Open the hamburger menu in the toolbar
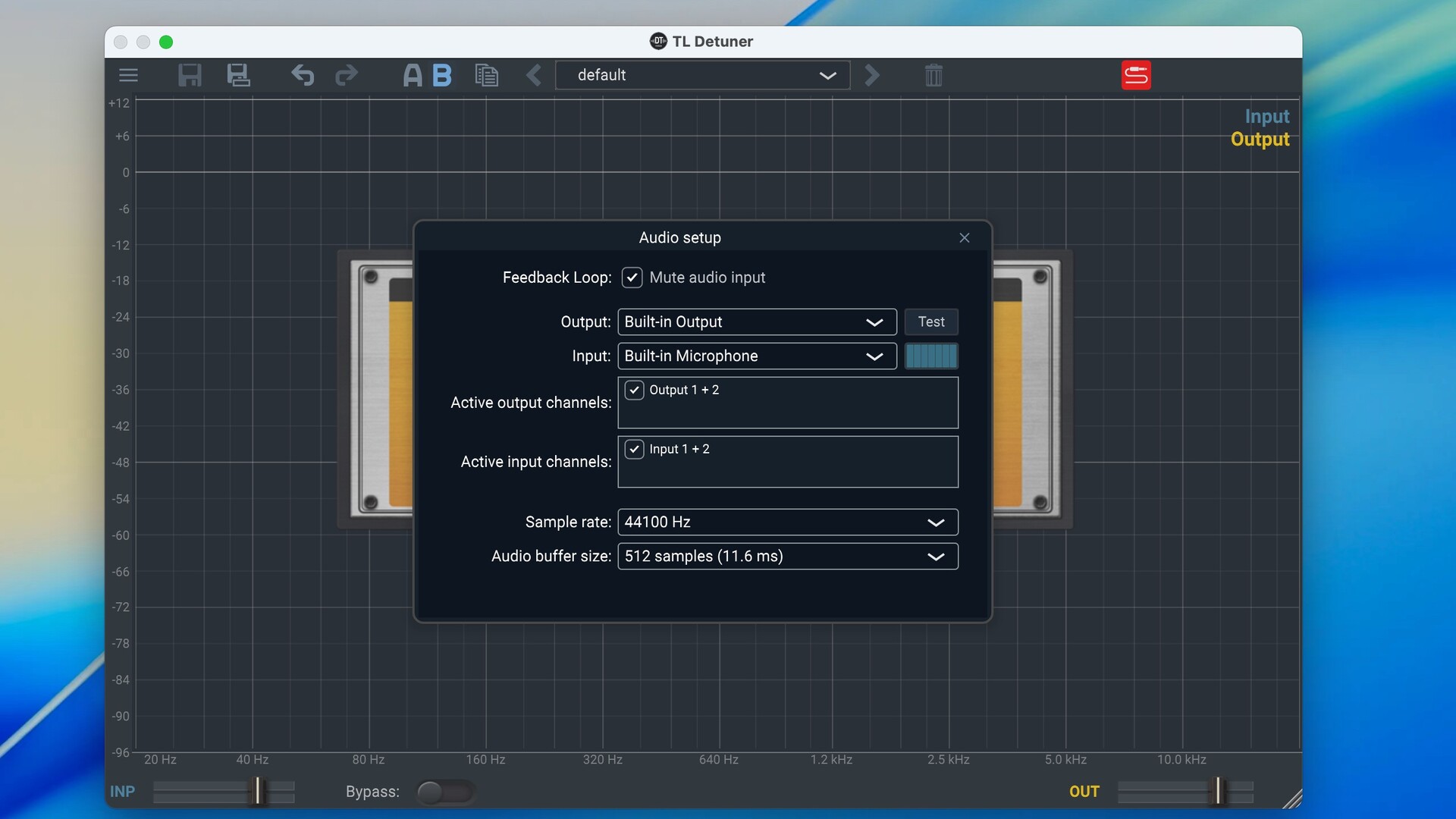 [128, 75]
